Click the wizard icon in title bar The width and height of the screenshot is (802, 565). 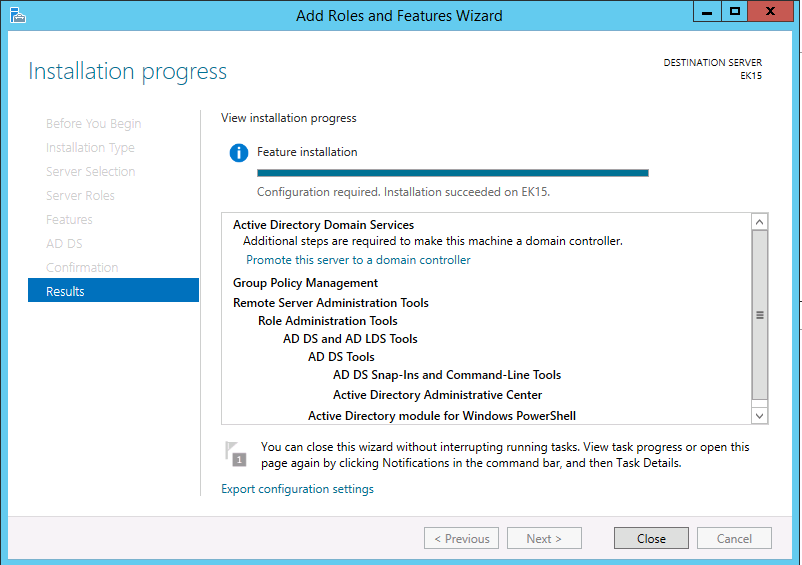(x=17, y=15)
